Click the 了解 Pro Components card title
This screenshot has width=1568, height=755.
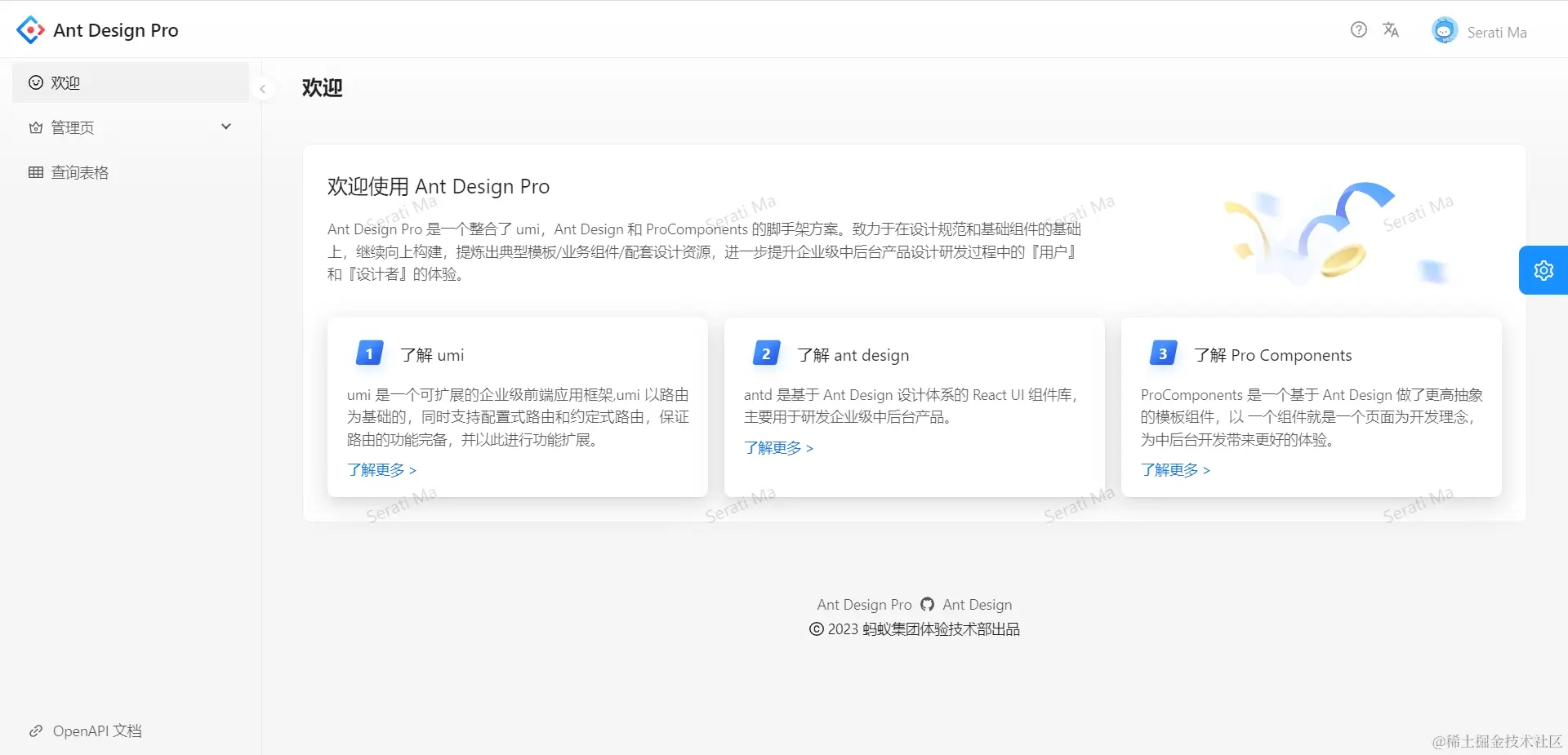coord(1273,355)
